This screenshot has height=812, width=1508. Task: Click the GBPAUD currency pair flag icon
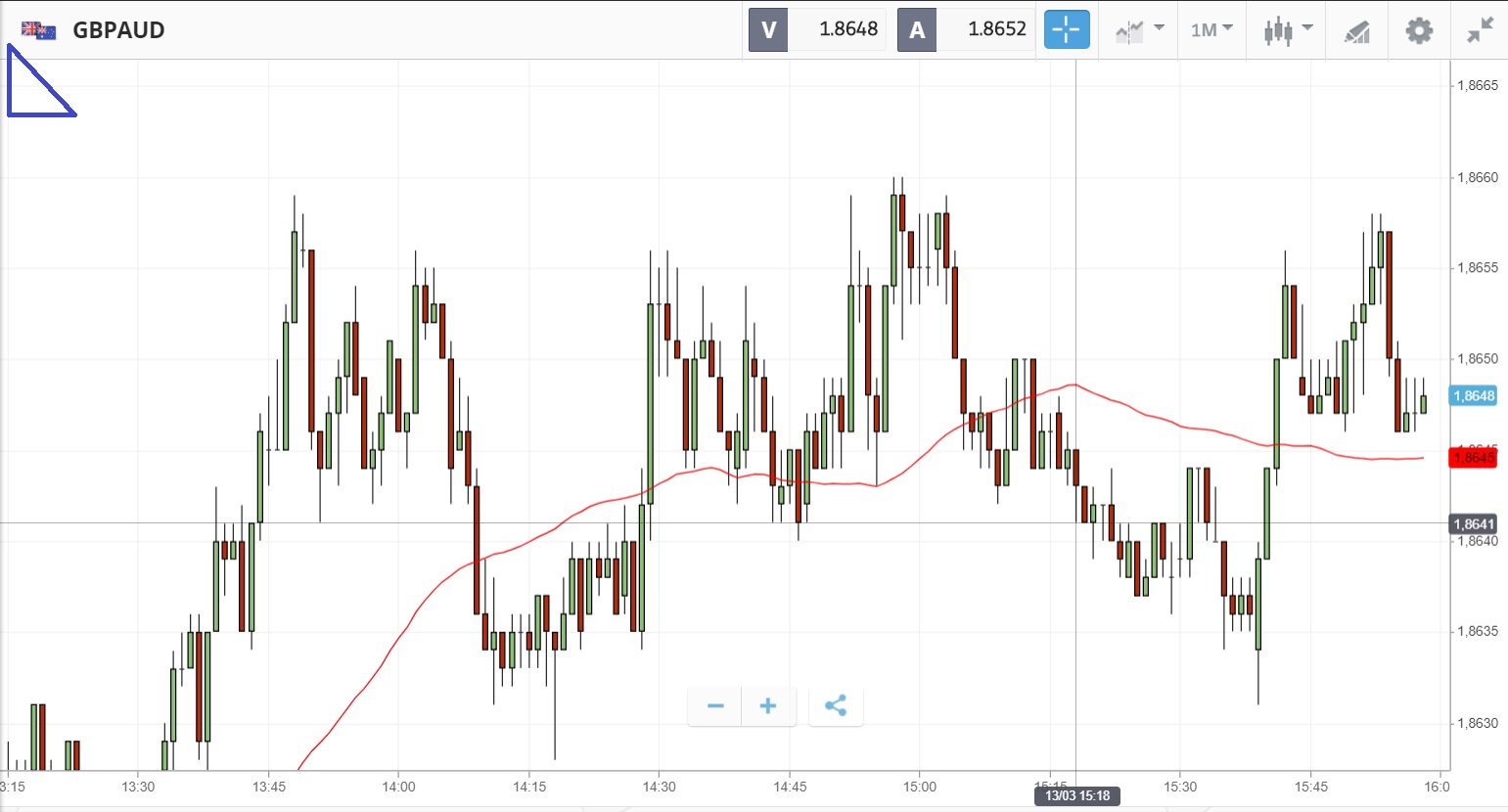(38, 30)
